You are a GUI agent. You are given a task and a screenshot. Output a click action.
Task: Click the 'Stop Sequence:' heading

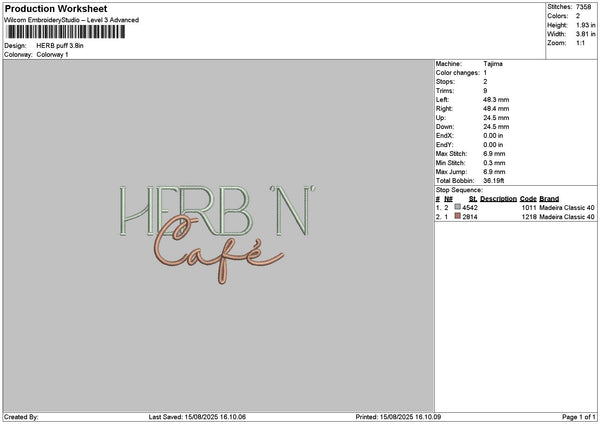coord(459,190)
